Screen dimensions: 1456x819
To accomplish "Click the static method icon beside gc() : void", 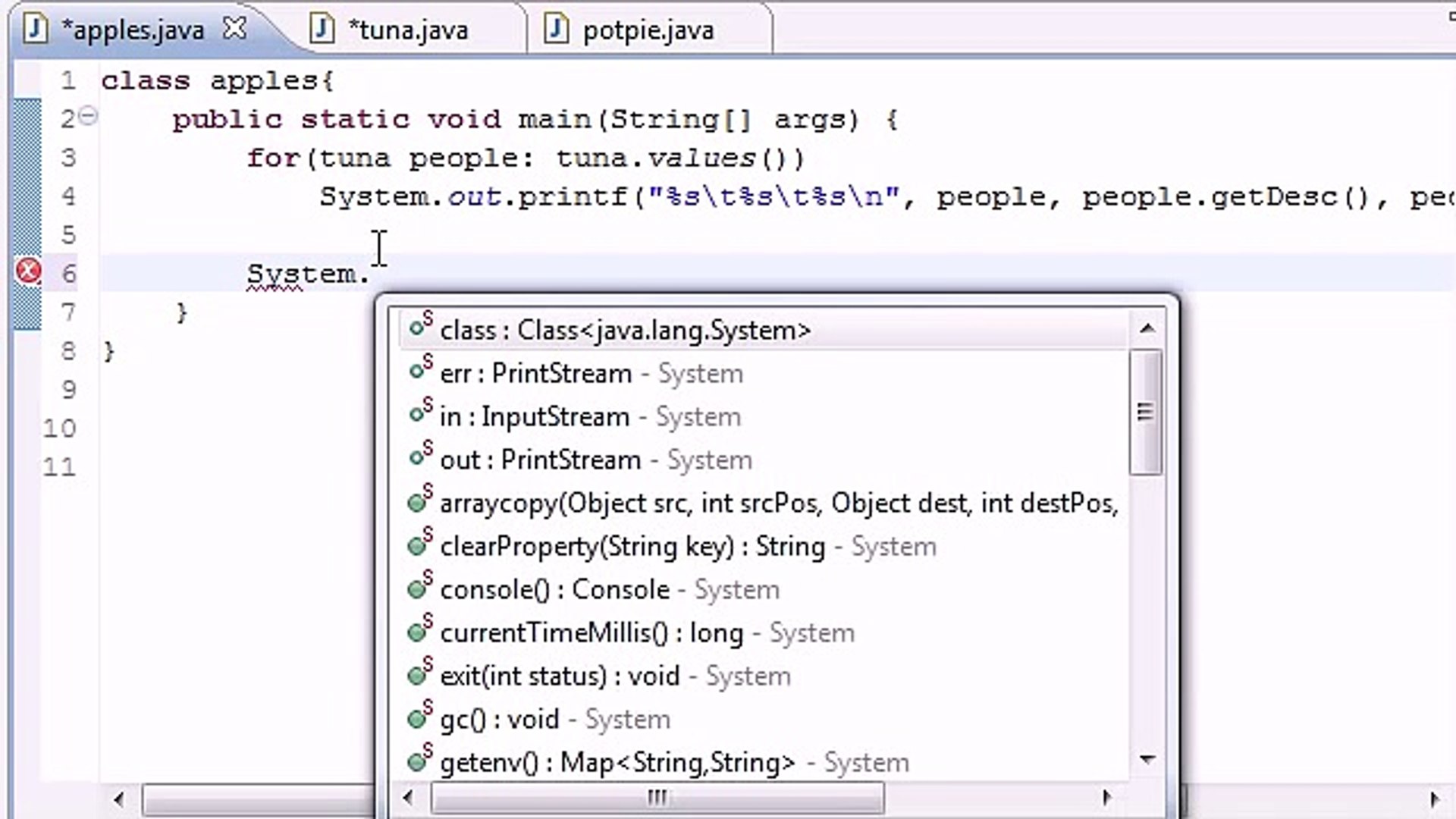I will point(418,717).
